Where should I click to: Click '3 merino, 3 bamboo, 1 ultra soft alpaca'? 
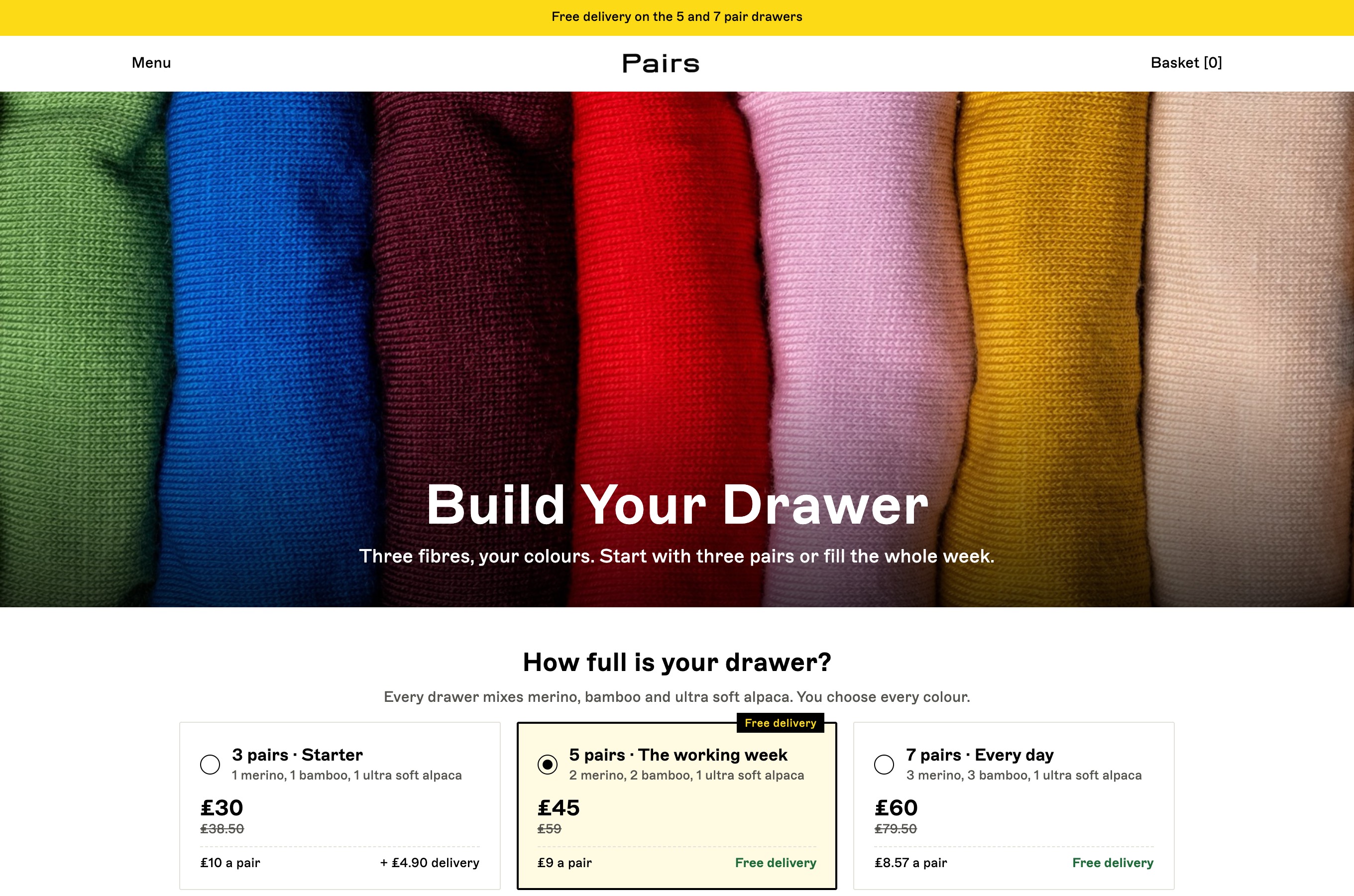tap(1024, 776)
